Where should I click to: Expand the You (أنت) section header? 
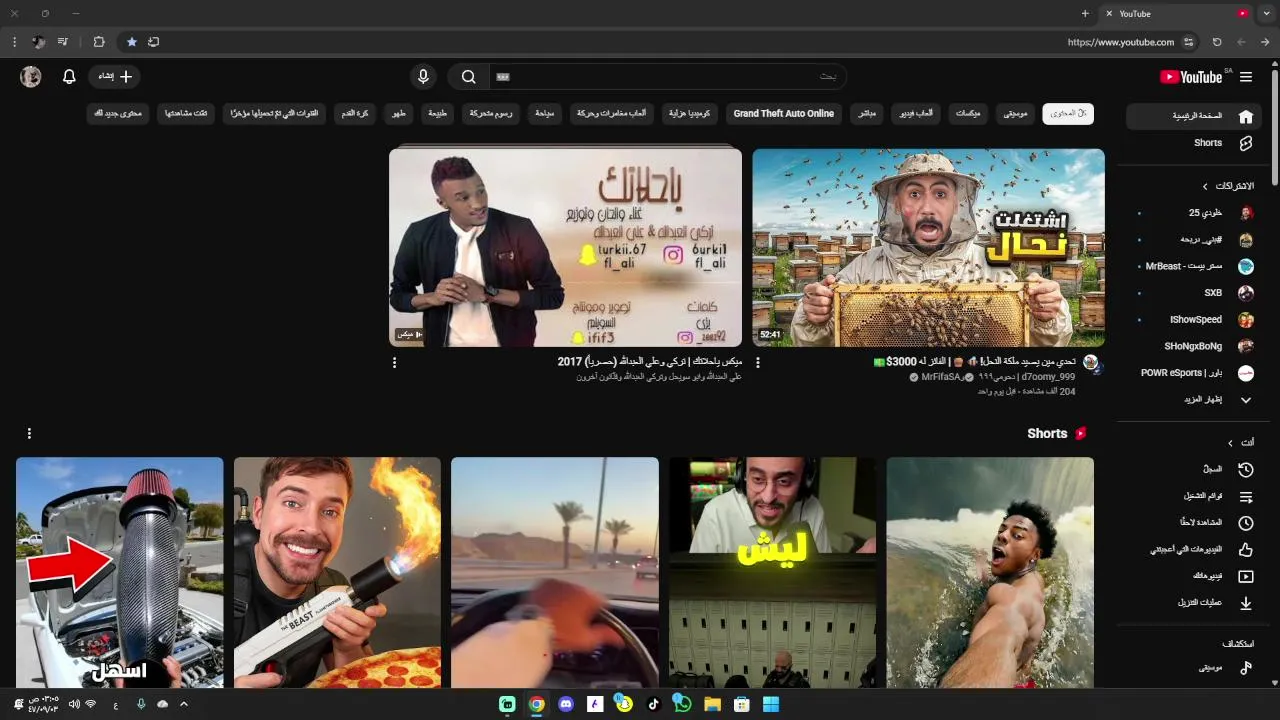click(x=1242, y=442)
